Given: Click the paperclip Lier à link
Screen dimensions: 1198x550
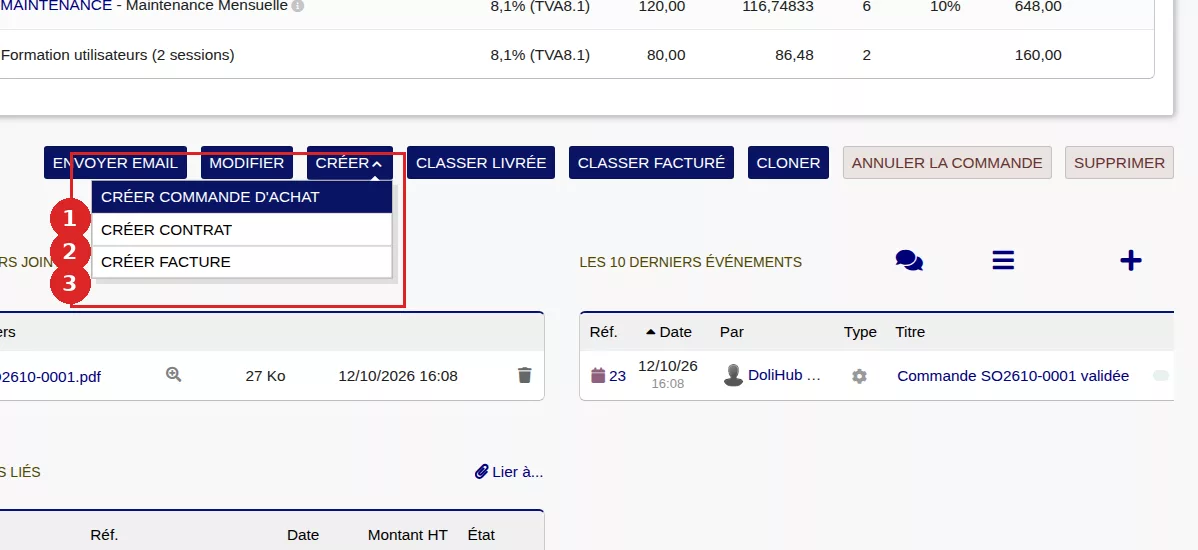Looking at the screenshot, I should [509, 472].
